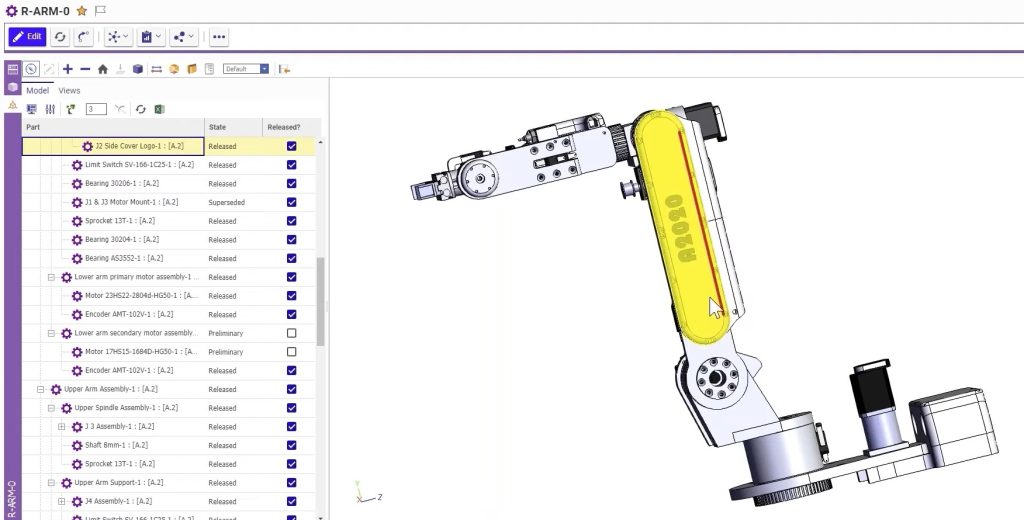
Task: Check Released box for Motor 17HS15-1684D-HG50-1
Action: (291, 352)
